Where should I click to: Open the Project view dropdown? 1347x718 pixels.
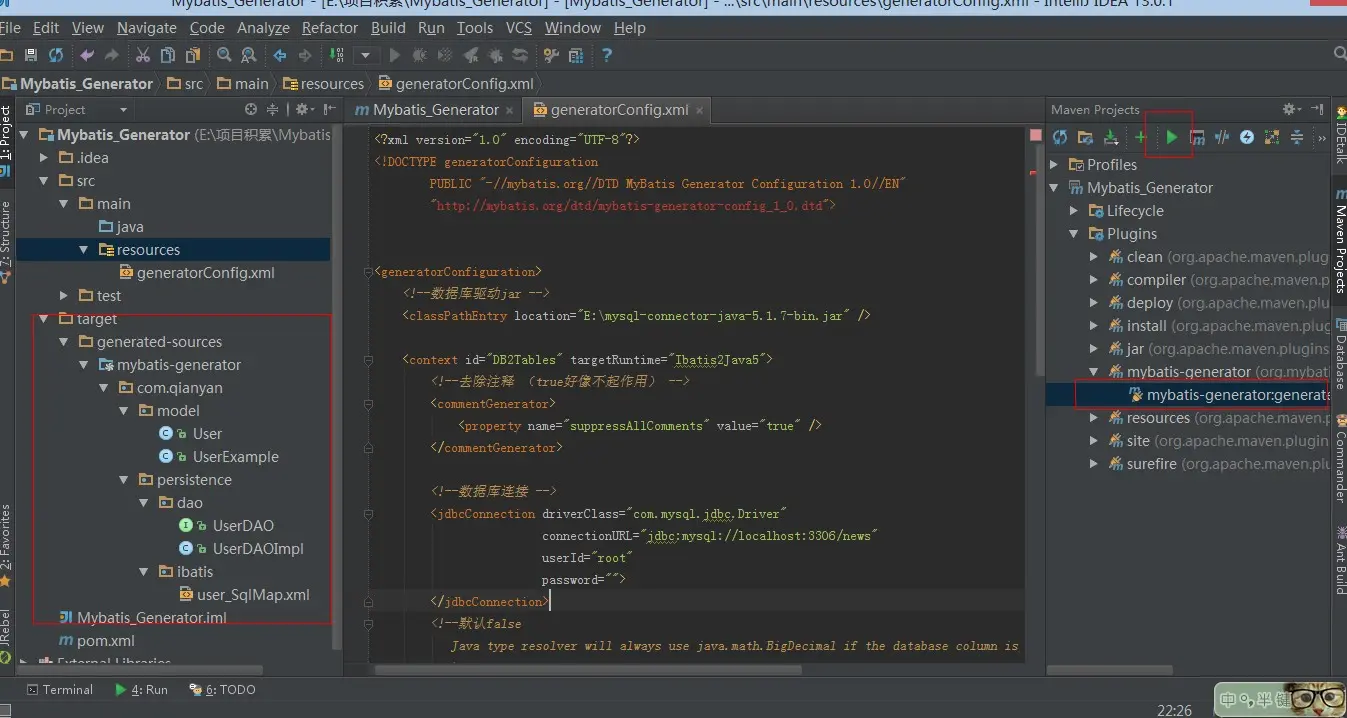124,110
